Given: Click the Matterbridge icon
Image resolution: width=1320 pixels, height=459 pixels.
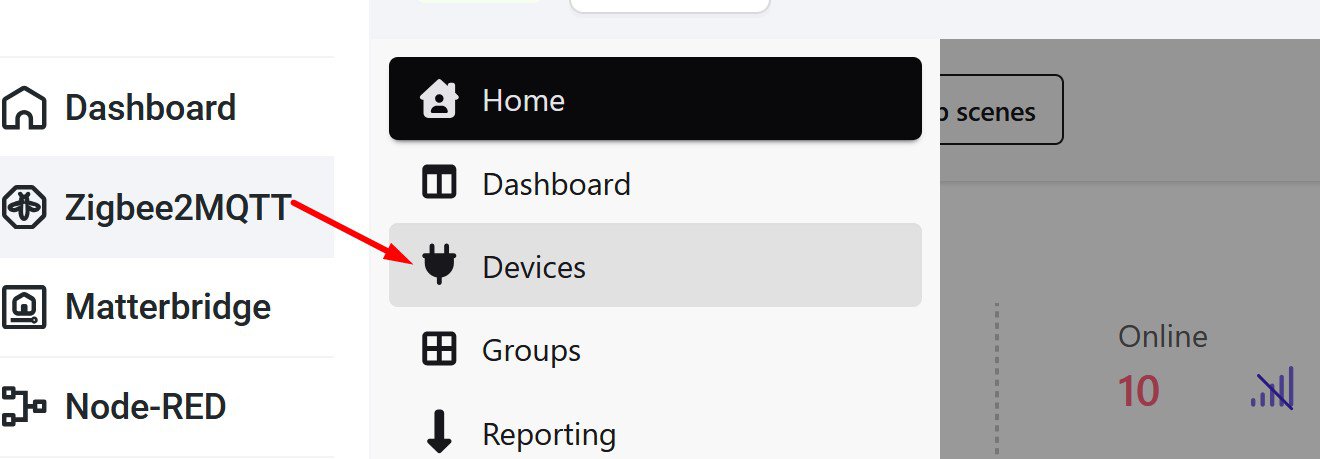Looking at the screenshot, I should tap(24, 307).
